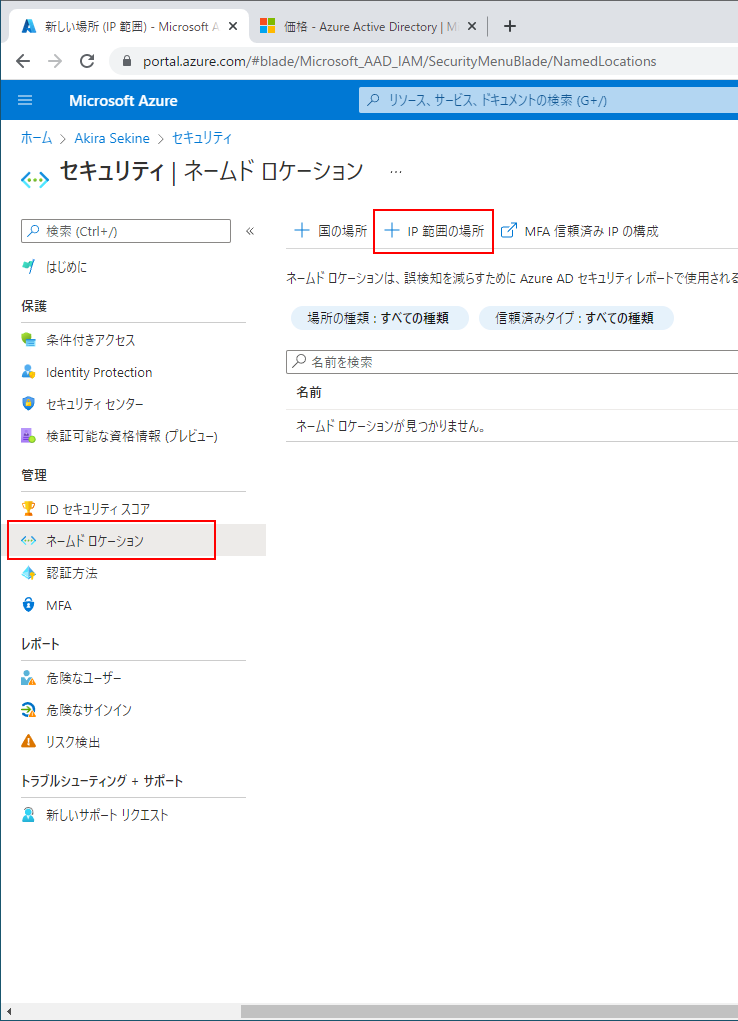Focus the Azure resource search box
This screenshot has height=1021, width=738.
coord(548,100)
